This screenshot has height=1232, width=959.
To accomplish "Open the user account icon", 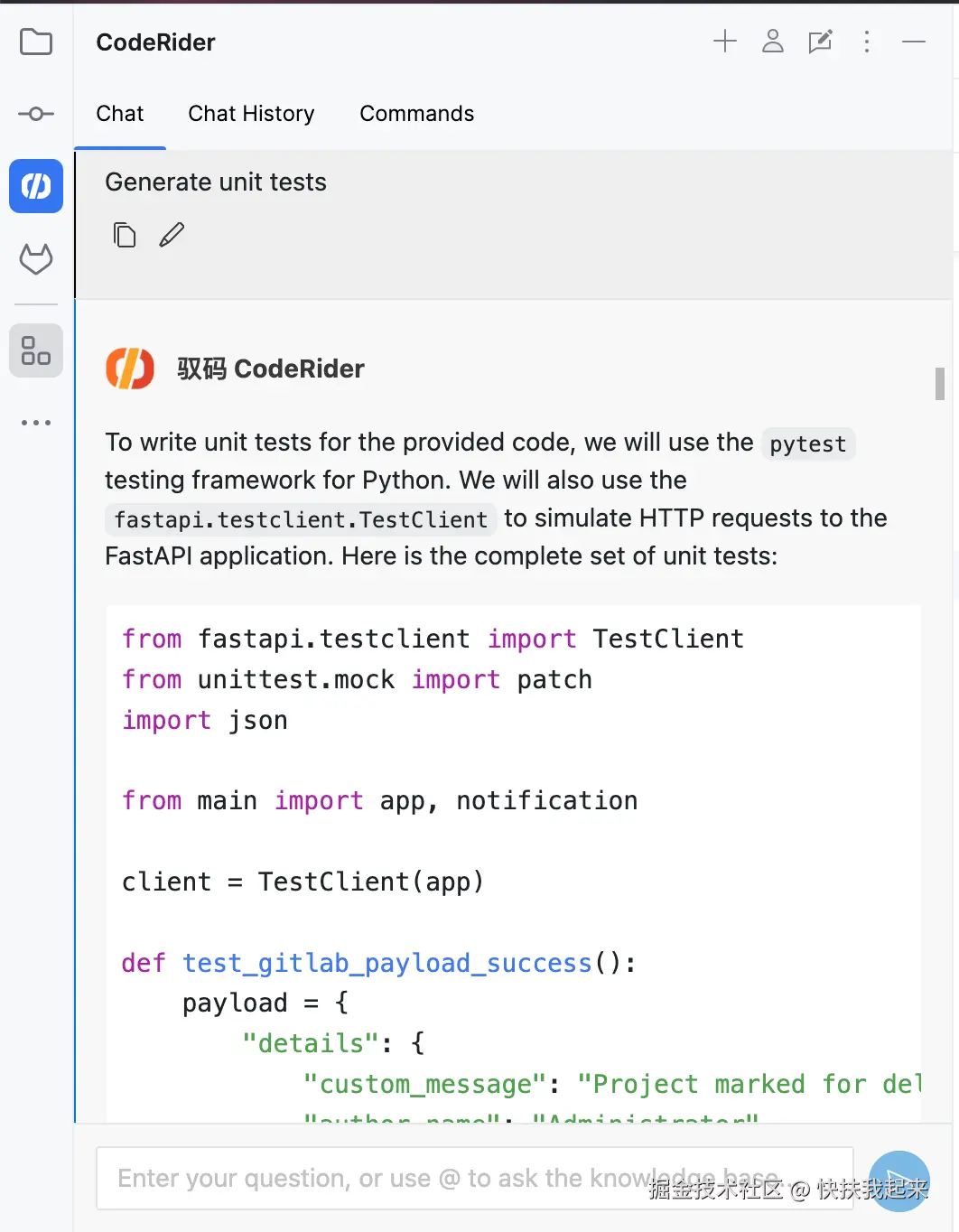I will pos(773,41).
